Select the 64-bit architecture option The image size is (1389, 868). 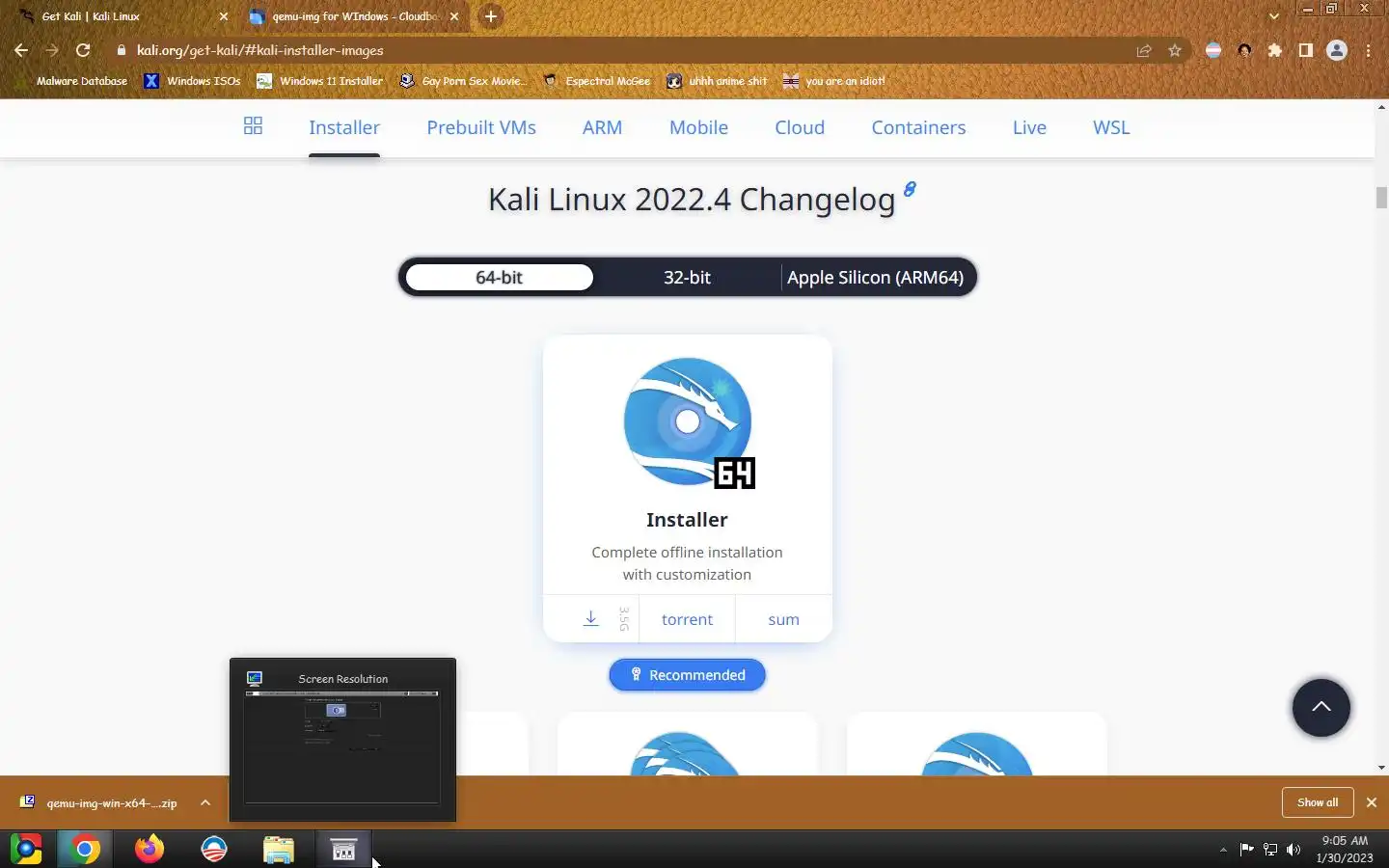[x=499, y=278]
